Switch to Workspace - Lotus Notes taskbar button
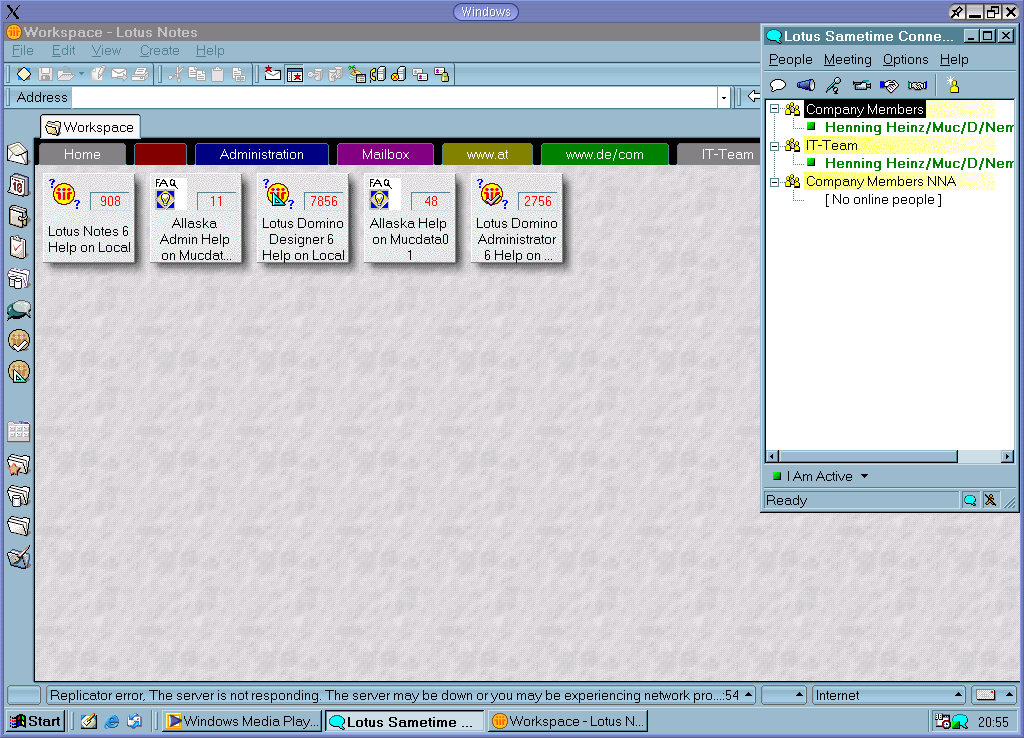 568,721
